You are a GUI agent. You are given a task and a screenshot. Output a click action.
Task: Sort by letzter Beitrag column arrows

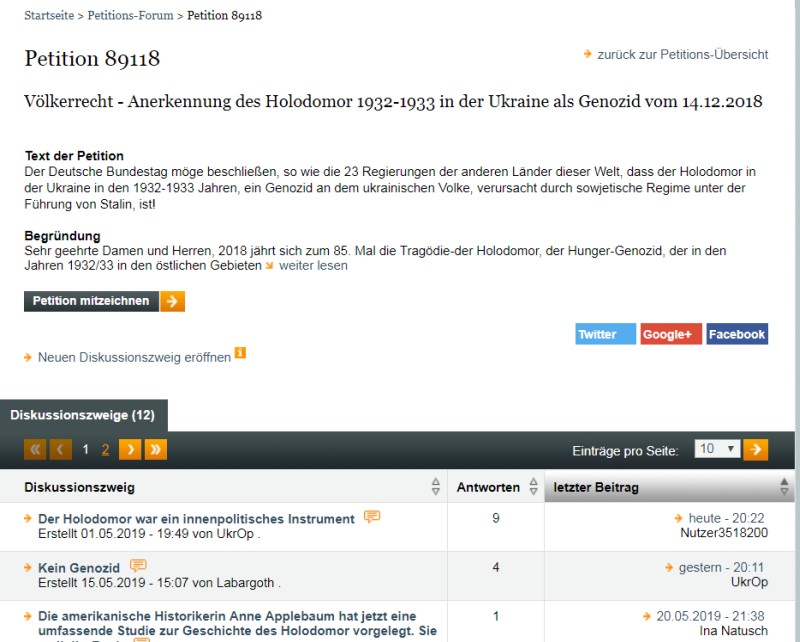point(783,487)
